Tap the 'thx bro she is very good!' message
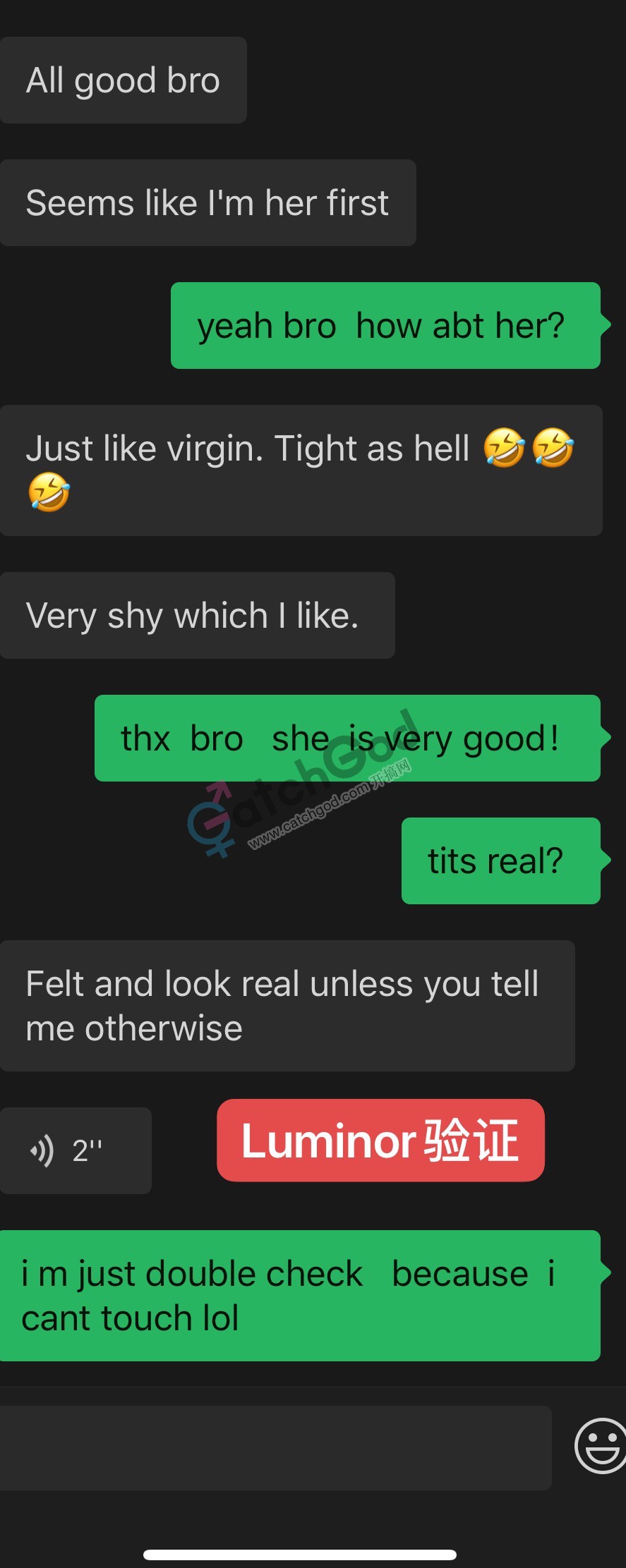 point(347,739)
